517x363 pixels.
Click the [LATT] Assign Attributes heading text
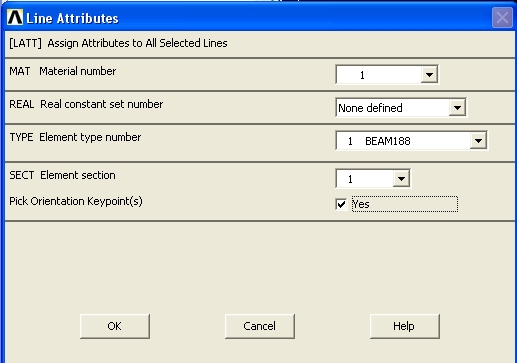118,43
